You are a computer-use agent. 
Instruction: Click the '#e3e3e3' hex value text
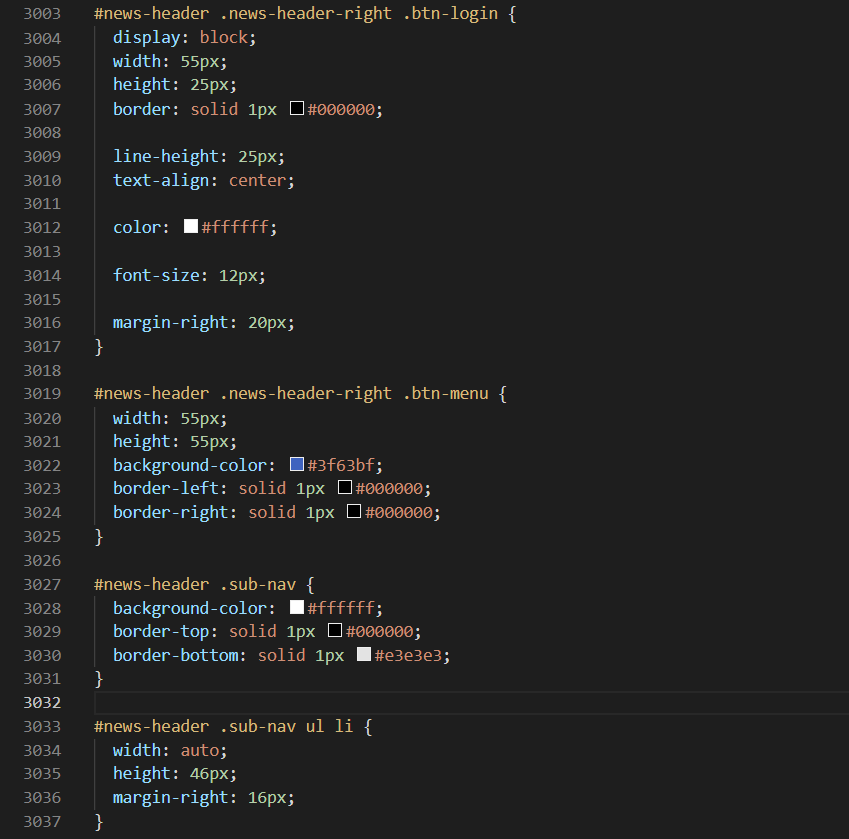pos(408,656)
